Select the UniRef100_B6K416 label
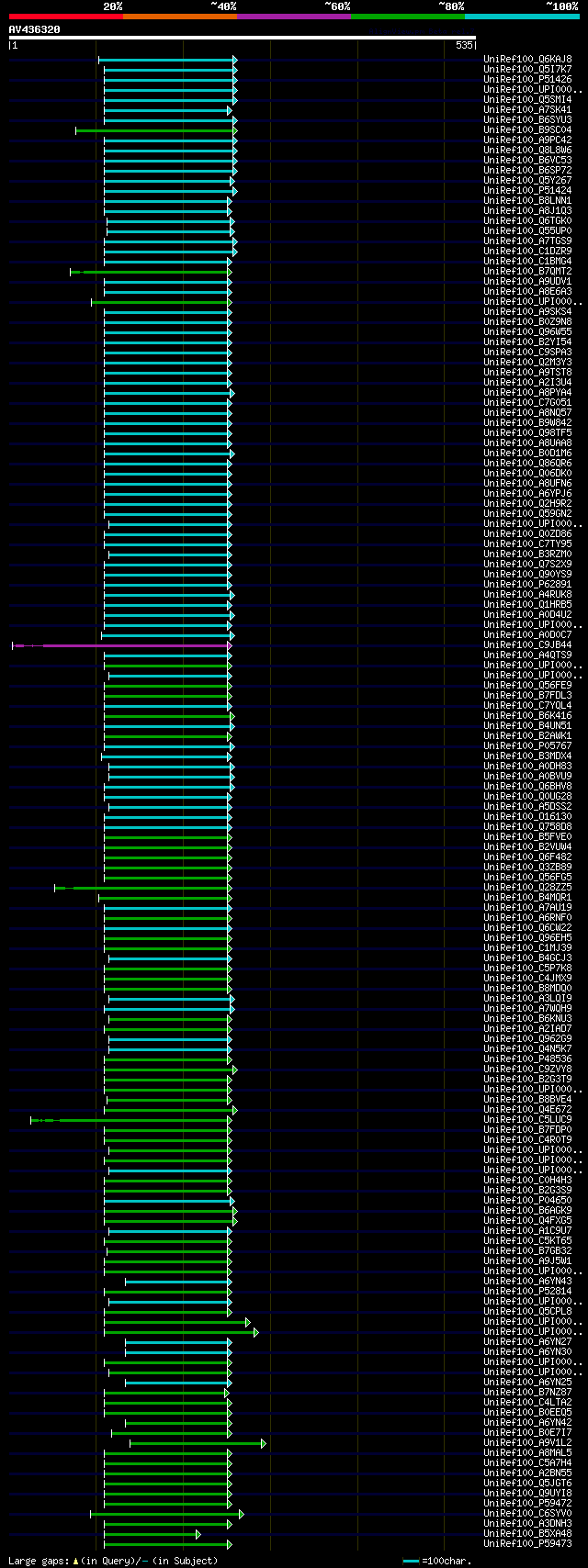This screenshot has width=588, height=1568. click(527, 716)
